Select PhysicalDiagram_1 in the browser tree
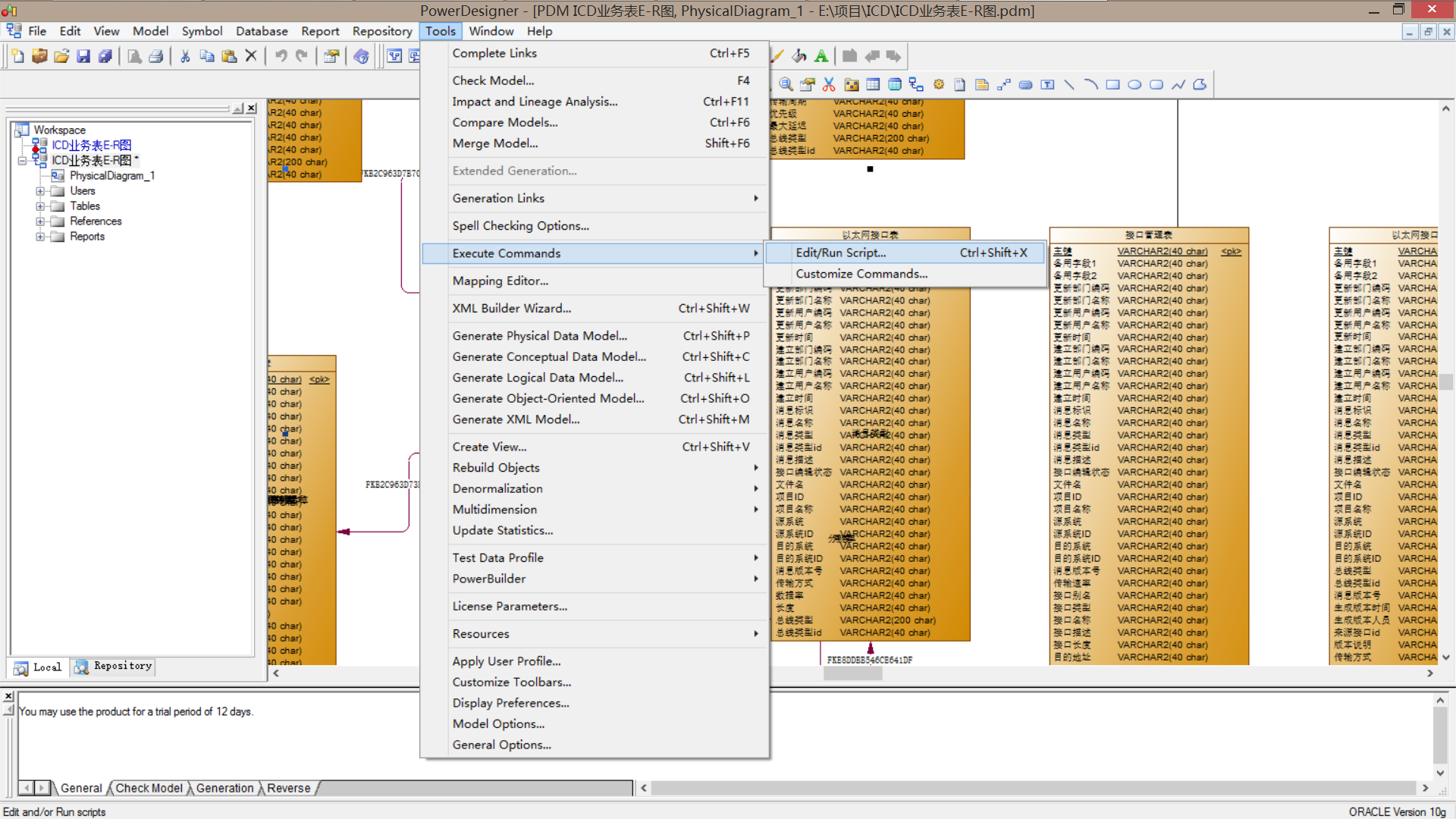This screenshot has height=819, width=1456. [x=111, y=176]
